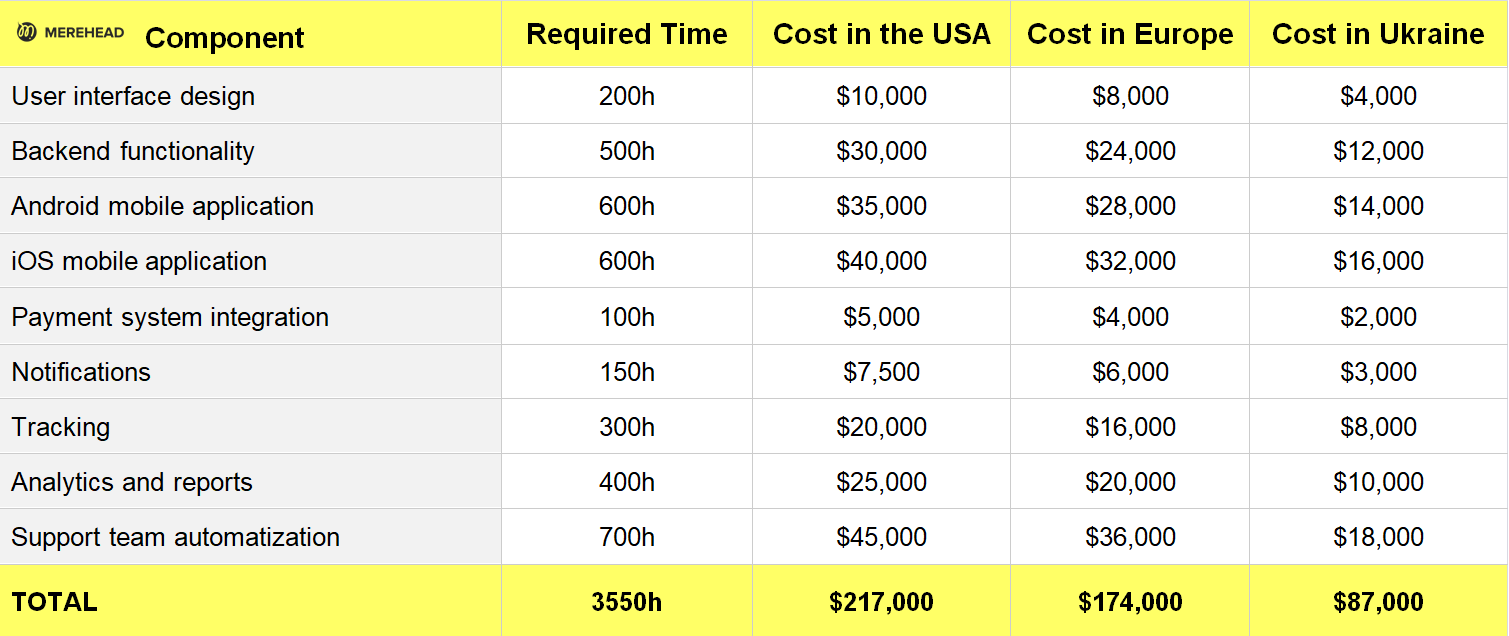
Task: Select the iOS mobile application label
Action: (139, 261)
